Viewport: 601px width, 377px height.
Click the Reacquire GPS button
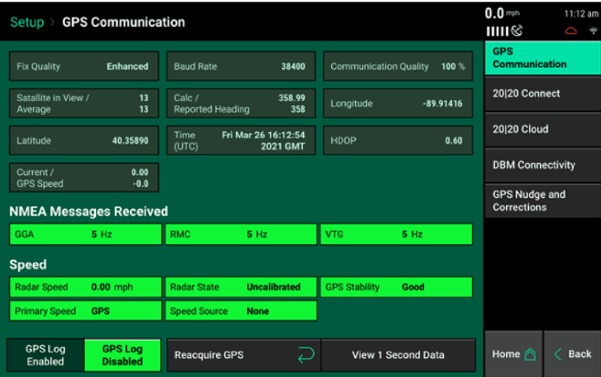pos(244,355)
